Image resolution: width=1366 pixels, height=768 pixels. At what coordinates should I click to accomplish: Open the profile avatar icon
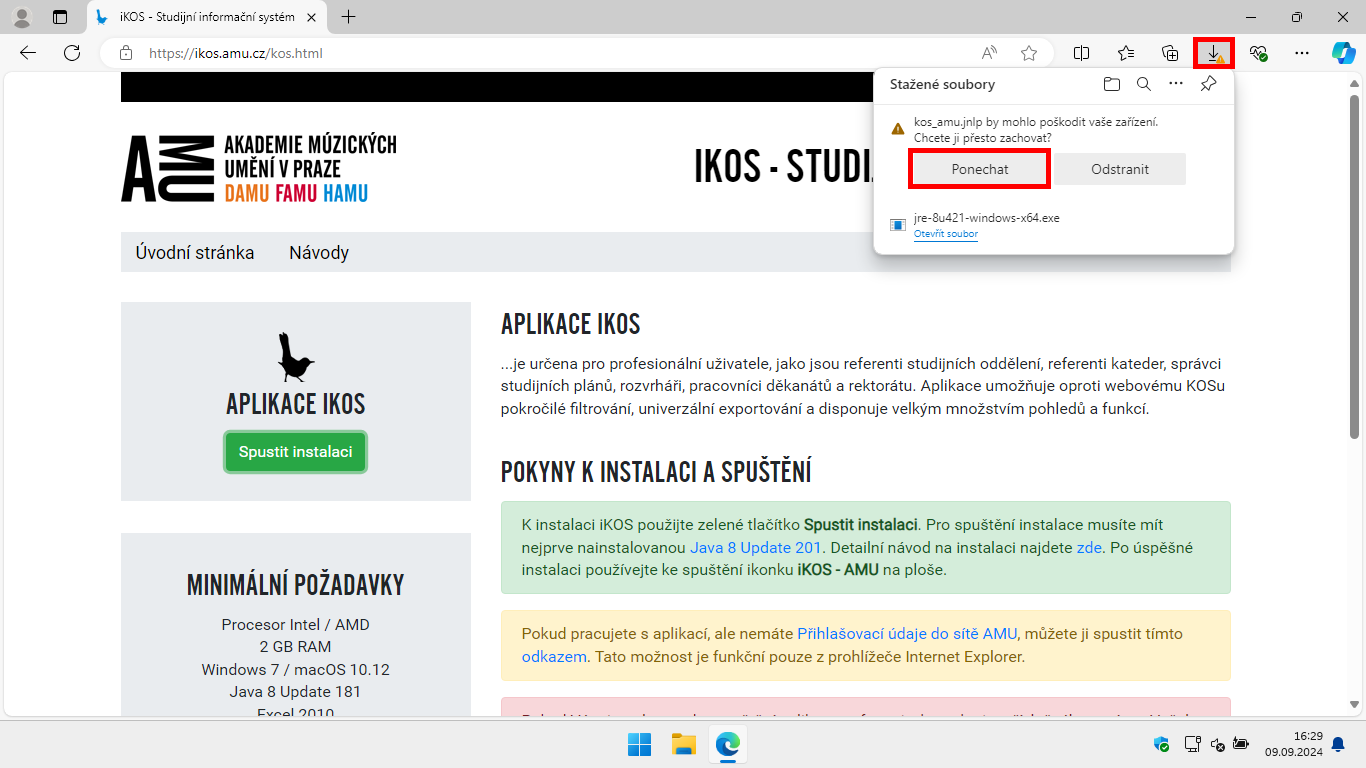click(x=21, y=17)
